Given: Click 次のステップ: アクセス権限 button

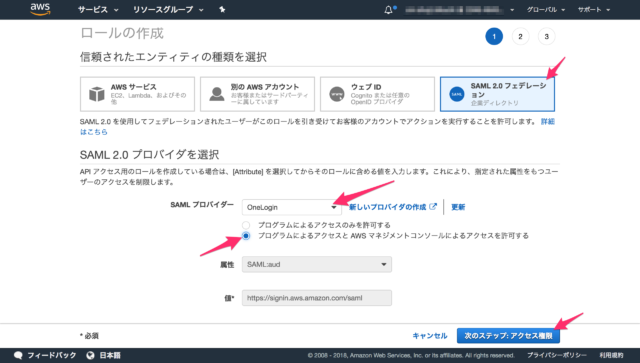Looking at the screenshot, I should [x=508, y=336].
